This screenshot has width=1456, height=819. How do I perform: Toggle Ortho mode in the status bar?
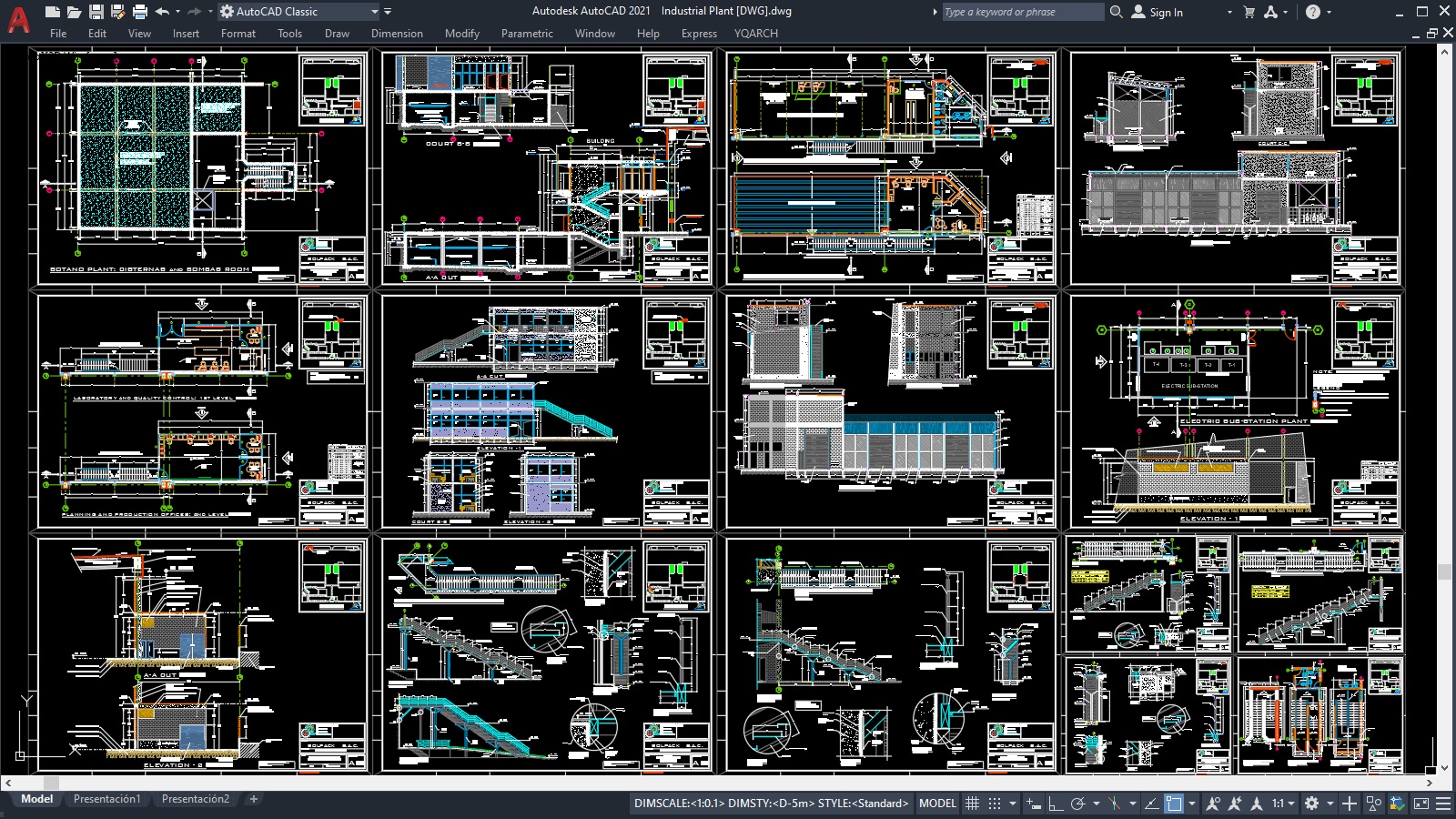click(1056, 804)
